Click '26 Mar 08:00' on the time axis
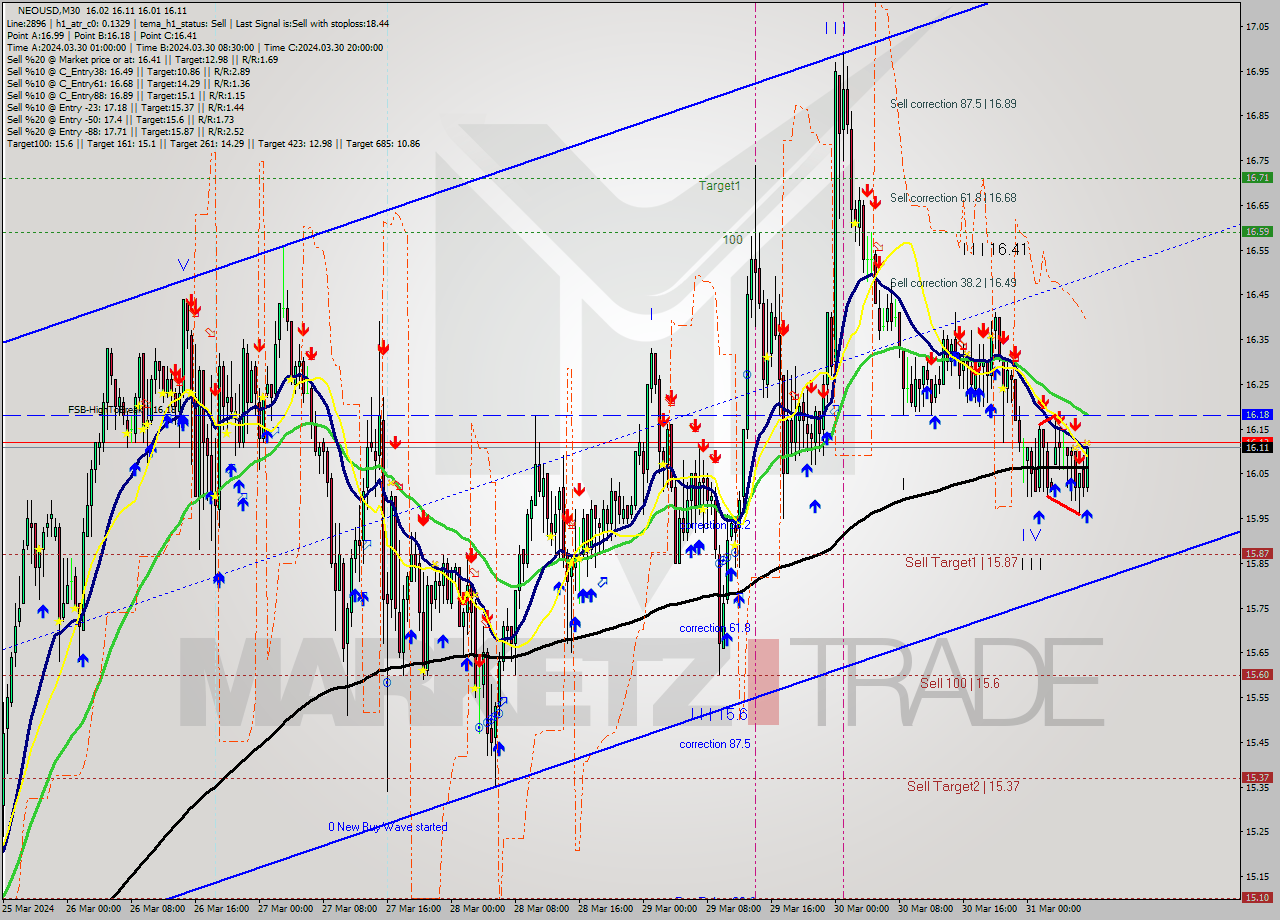This screenshot has height=920, width=1280. [156, 909]
